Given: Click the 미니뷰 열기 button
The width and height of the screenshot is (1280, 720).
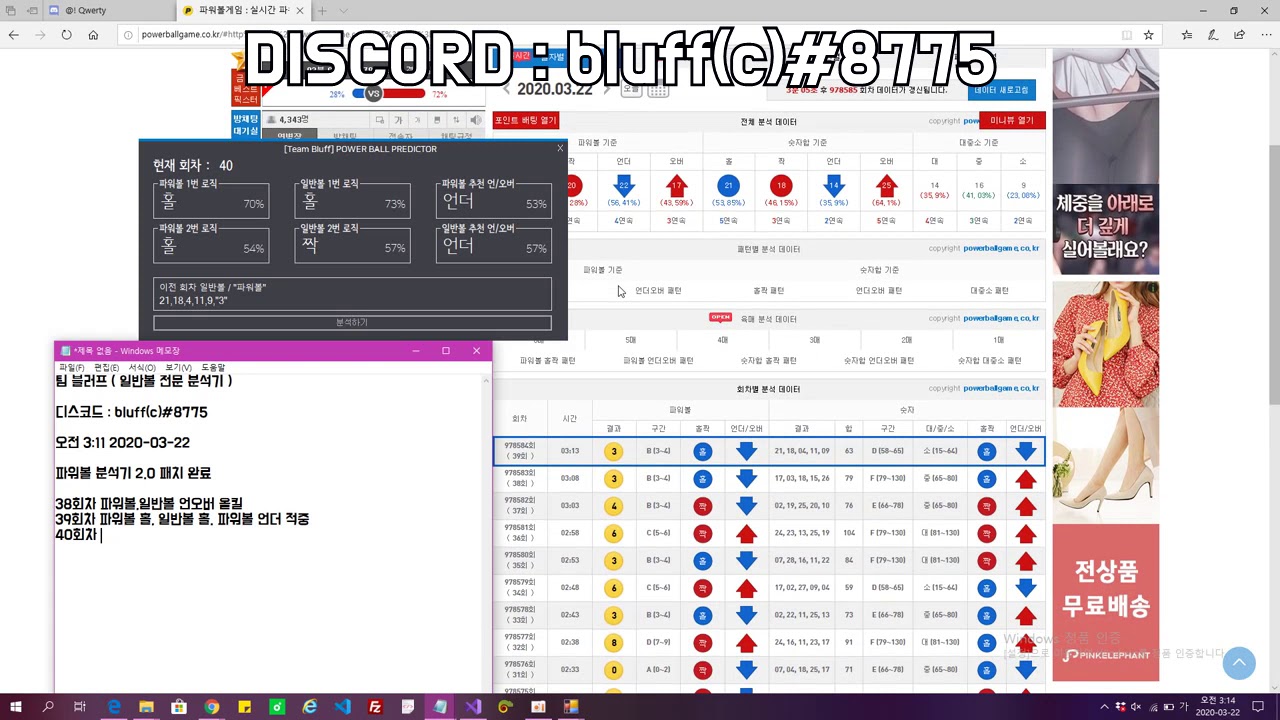Looking at the screenshot, I should coord(1012,121).
